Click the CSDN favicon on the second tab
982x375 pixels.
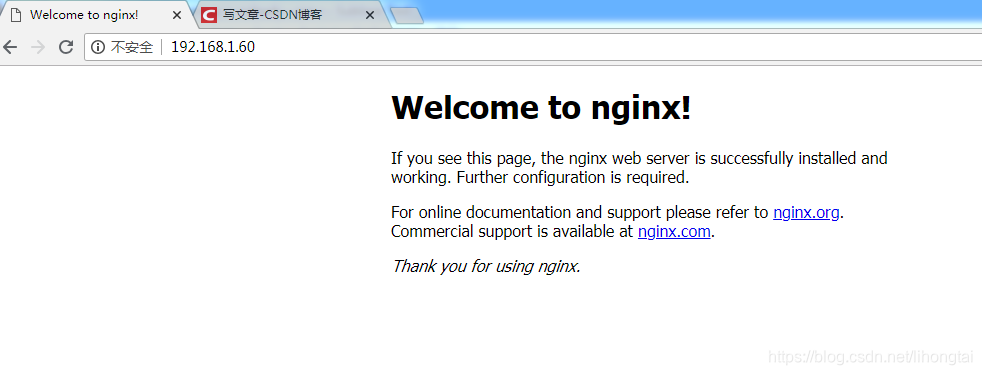209,14
